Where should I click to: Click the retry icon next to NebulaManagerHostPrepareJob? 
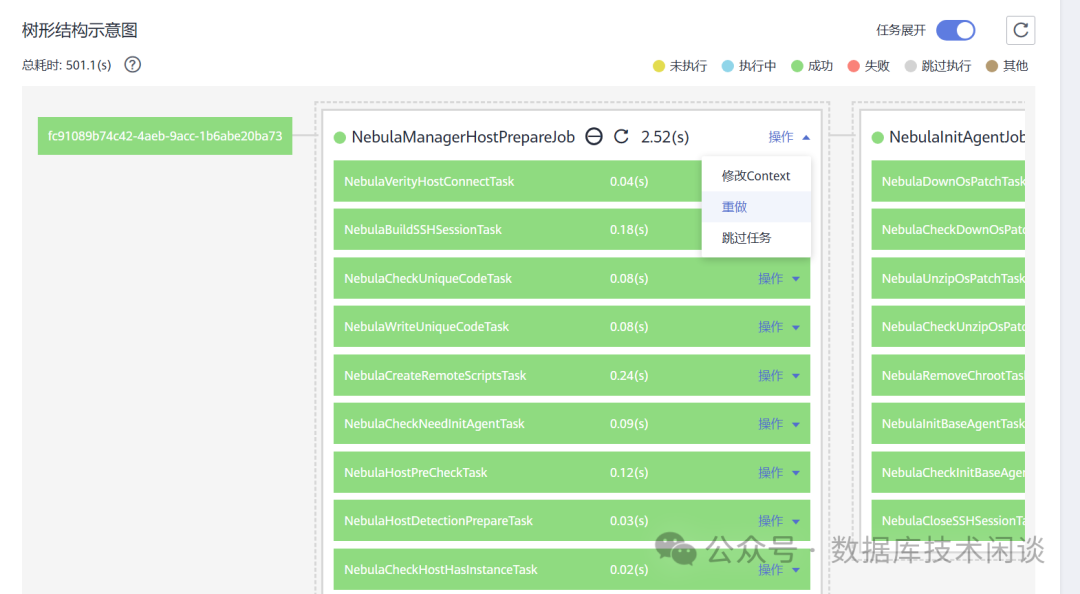621,136
